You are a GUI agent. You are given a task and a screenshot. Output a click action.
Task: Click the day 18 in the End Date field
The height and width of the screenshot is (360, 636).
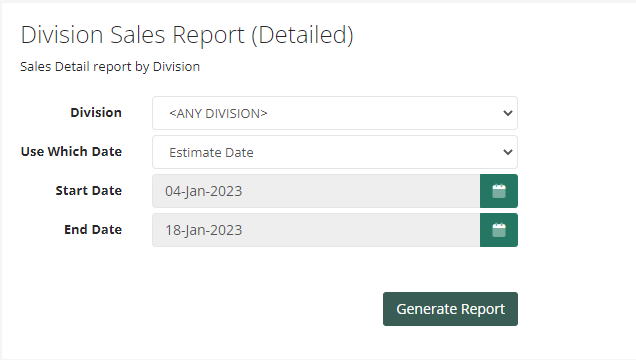tap(172, 230)
